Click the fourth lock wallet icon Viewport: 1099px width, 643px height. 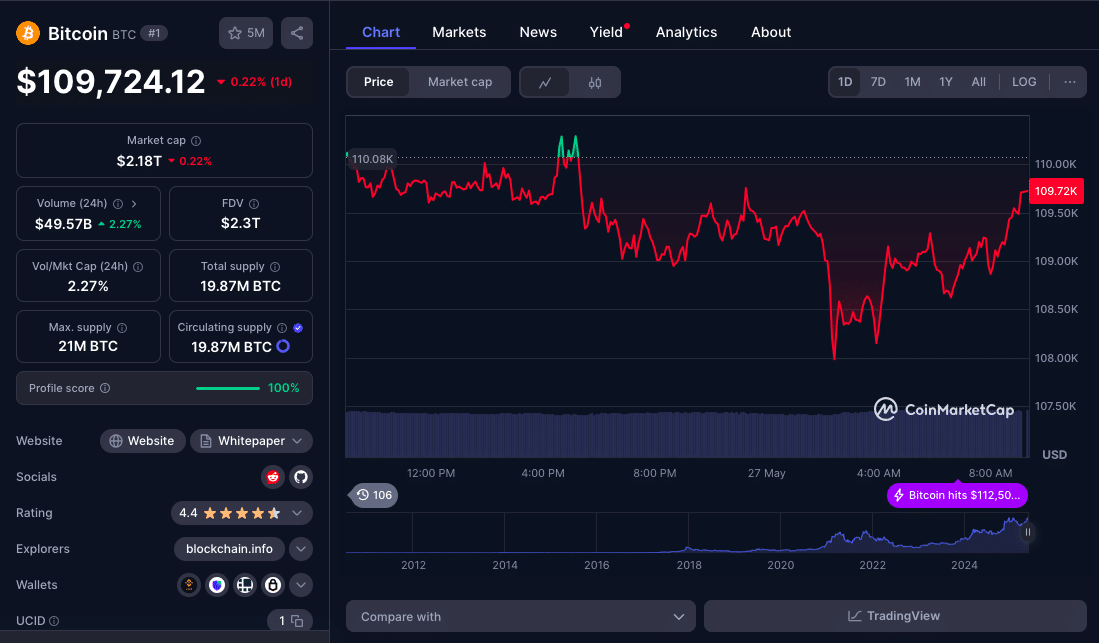click(x=273, y=585)
